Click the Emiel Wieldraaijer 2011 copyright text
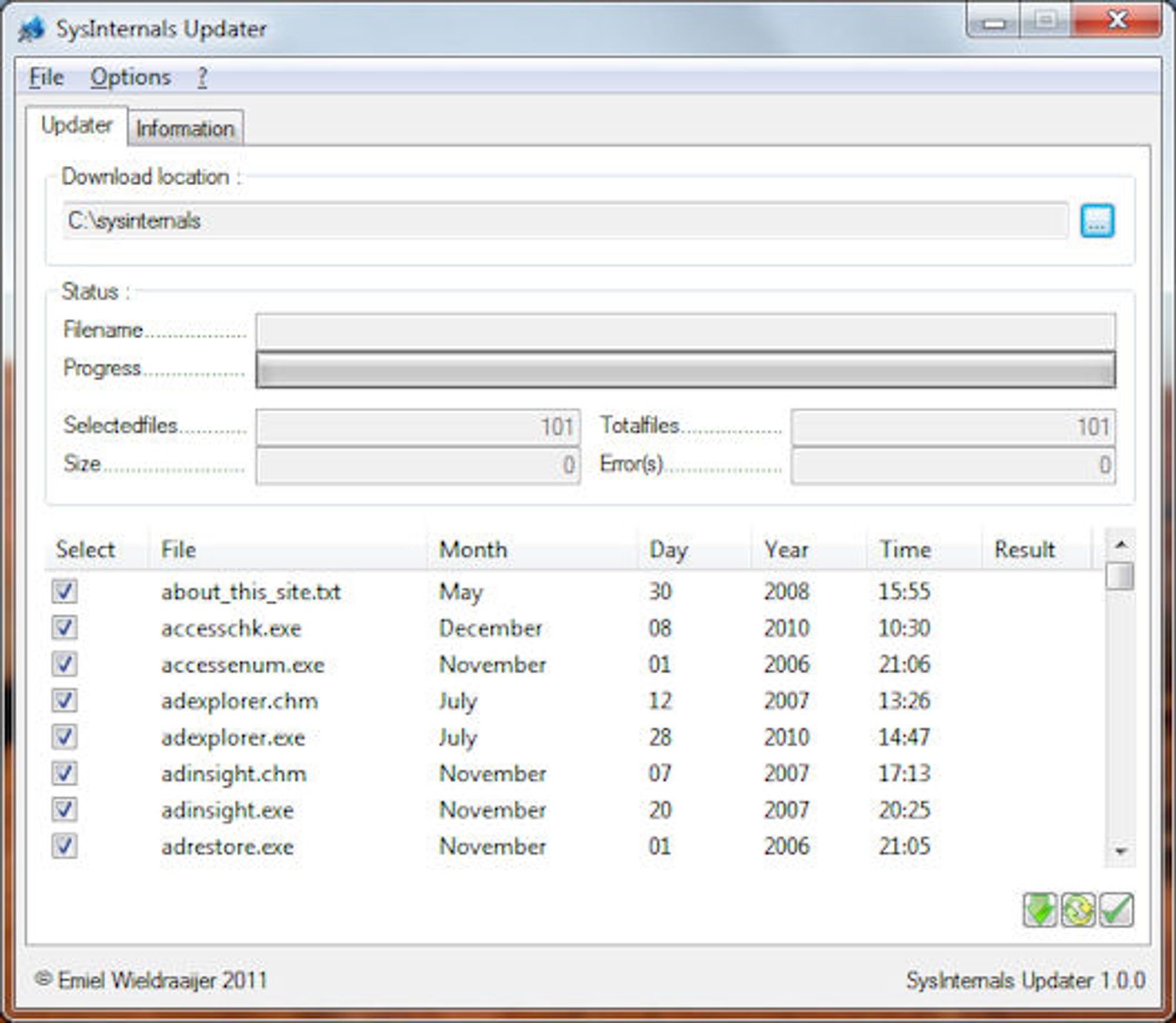The width and height of the screenshot is (1176, 1023). (x=151, y=980)
